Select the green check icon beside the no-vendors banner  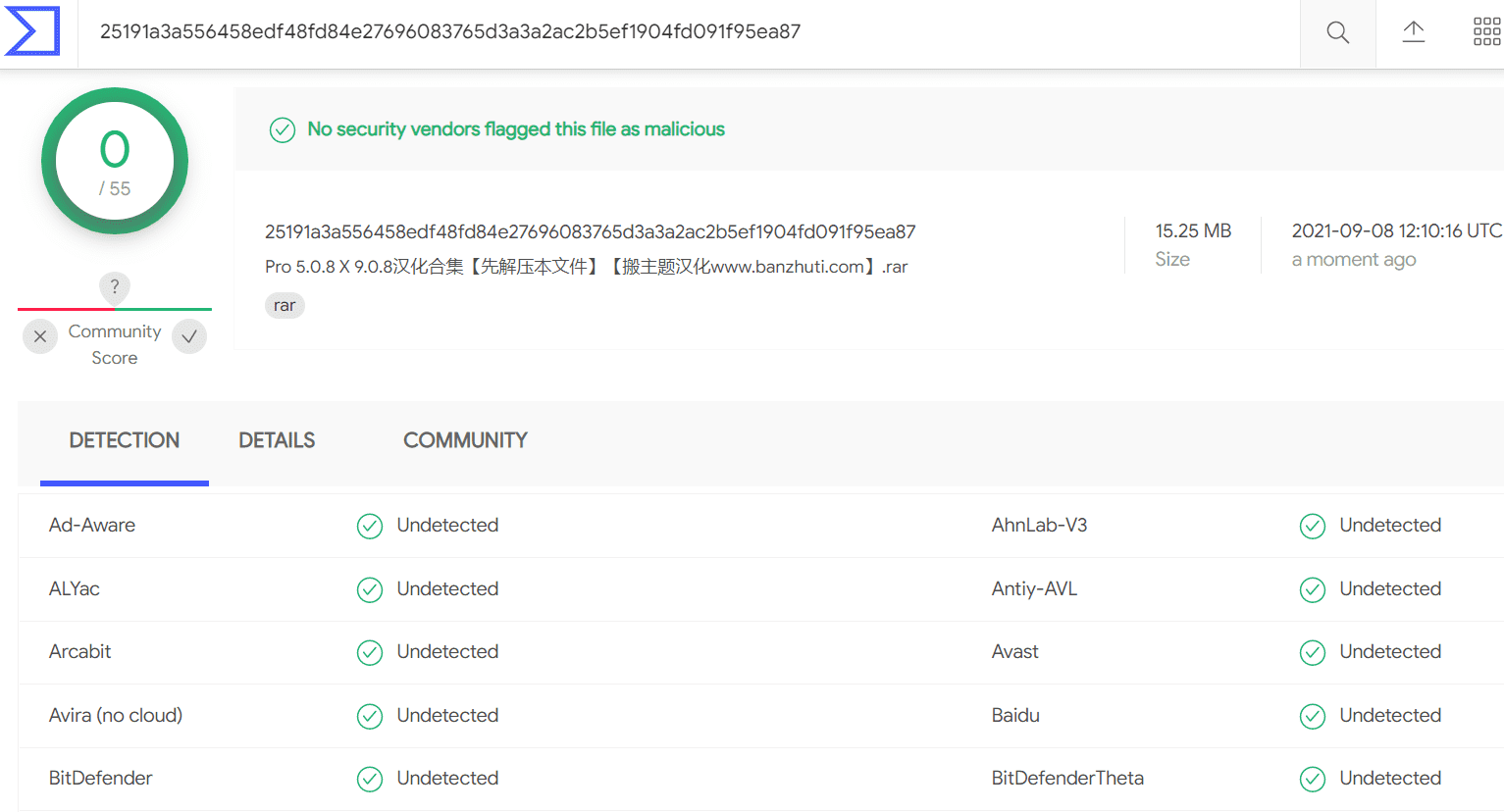[x=283, y=129]
